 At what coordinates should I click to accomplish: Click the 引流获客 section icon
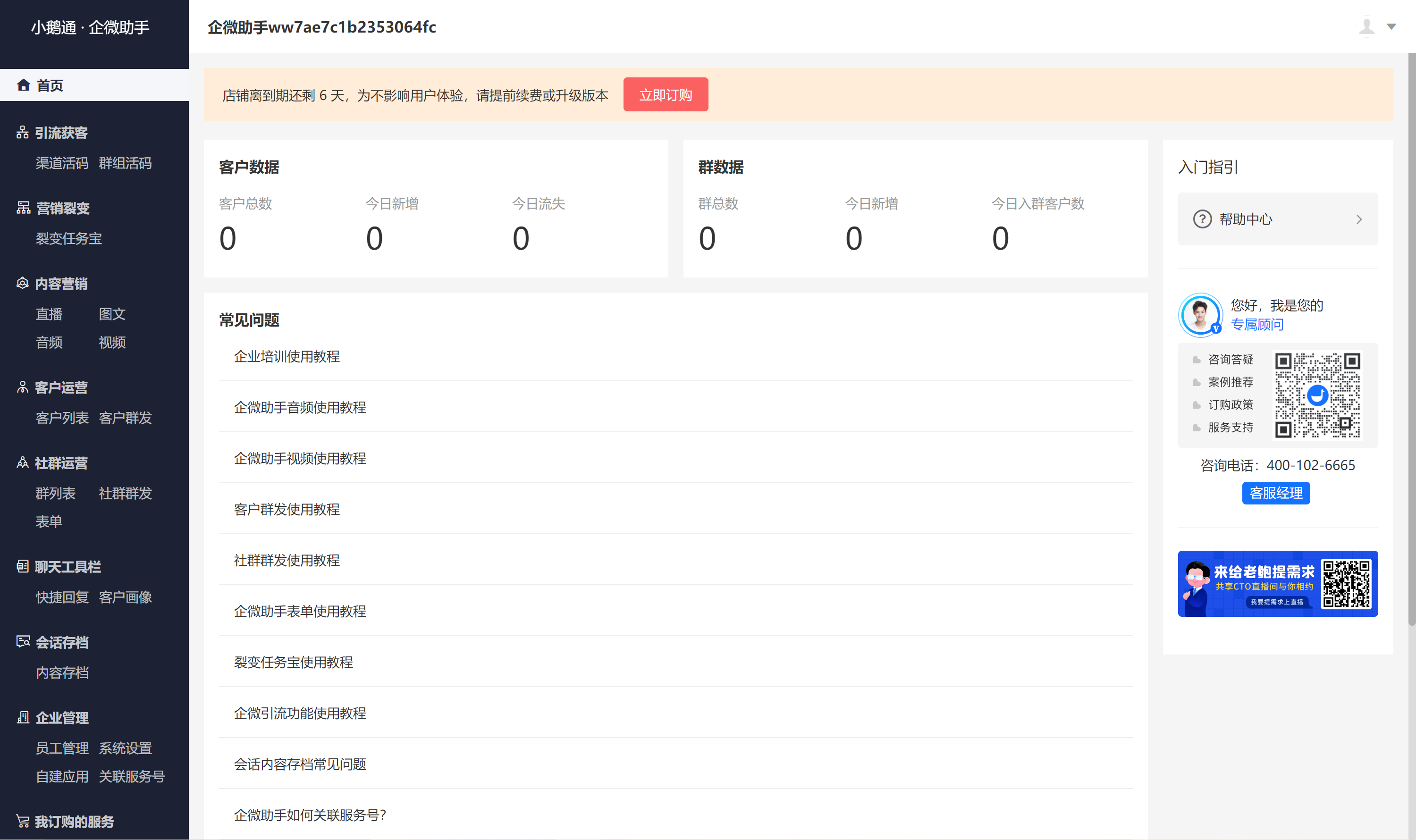click(x=23, y=133)
